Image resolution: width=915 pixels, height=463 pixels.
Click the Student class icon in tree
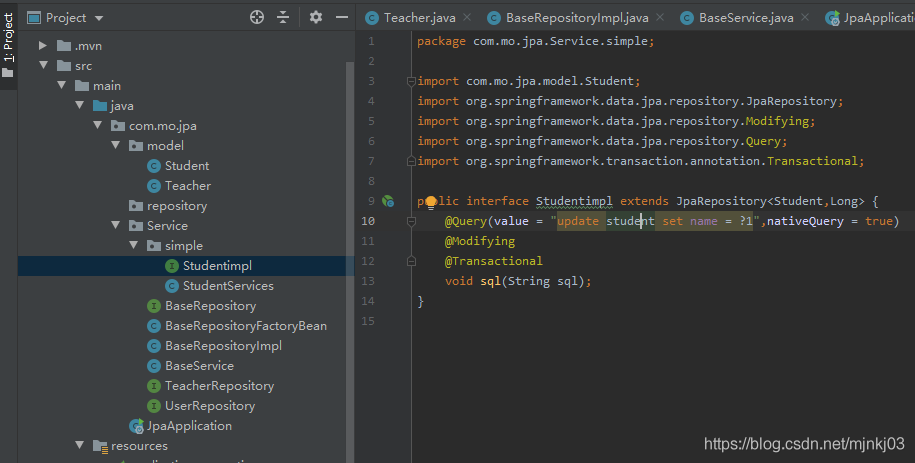(x=154, y=166)
